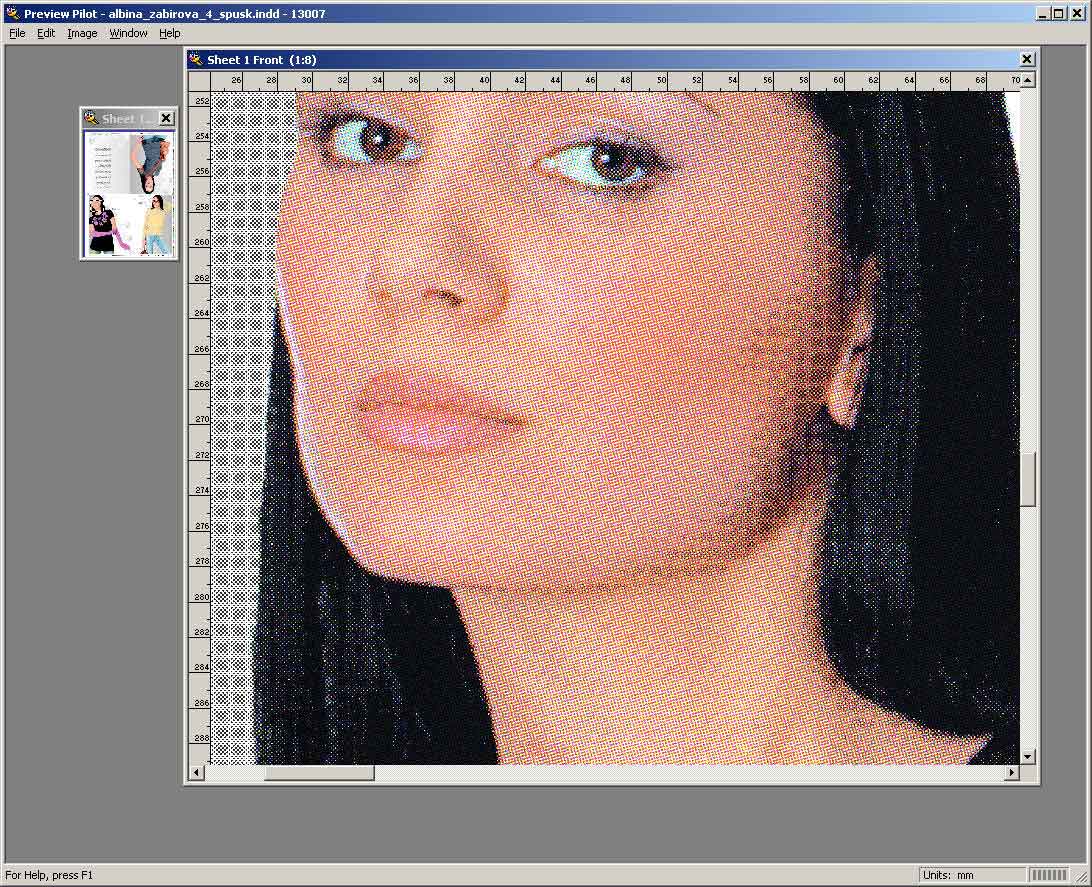Open the Image menu
Screen dimensions: 1092x887
[x=81, y=33]
